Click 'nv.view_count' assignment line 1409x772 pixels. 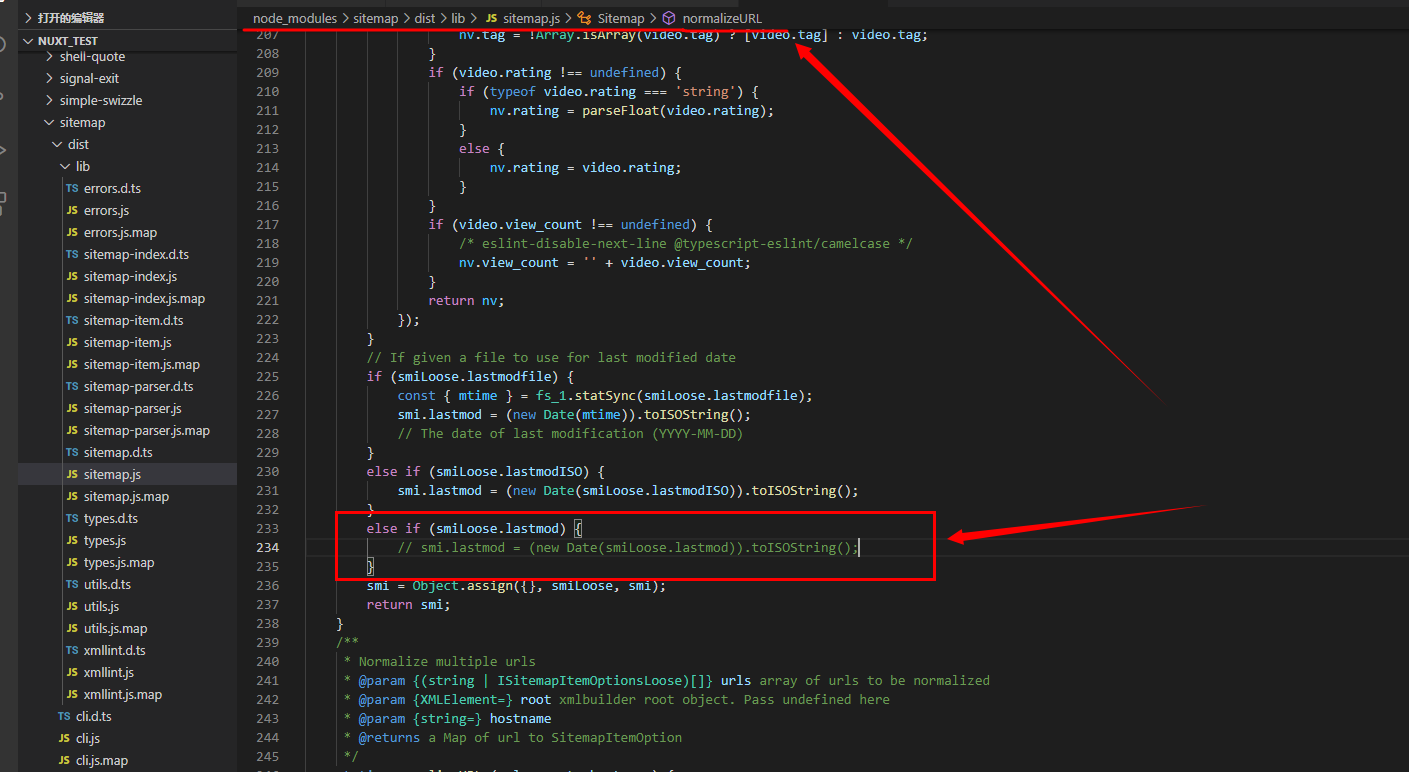click(x=604, y=263)
